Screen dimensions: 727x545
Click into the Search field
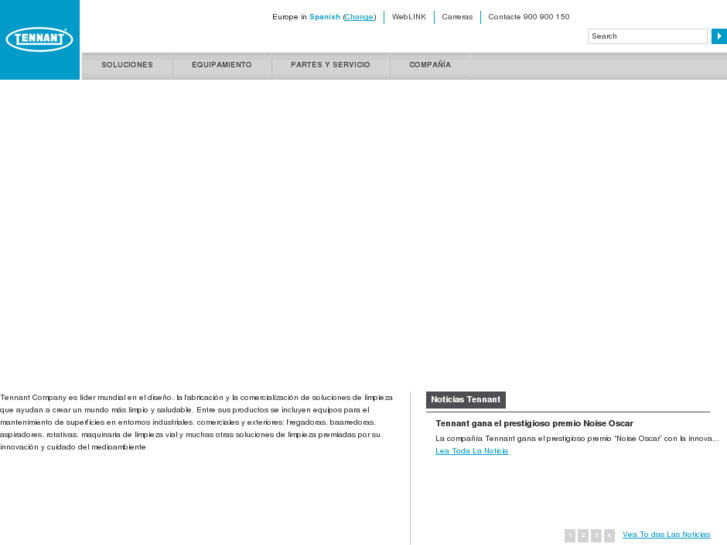pos(647,36)
